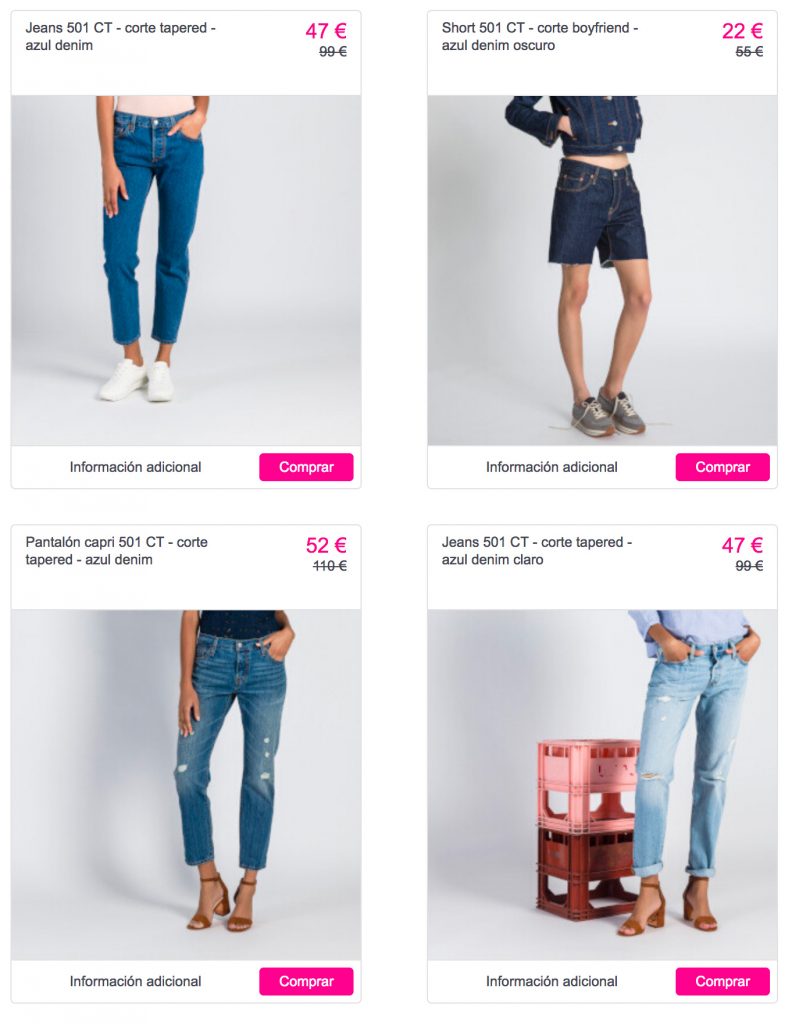Select the title Pantalón capri 501 CT

pos(117,551)
